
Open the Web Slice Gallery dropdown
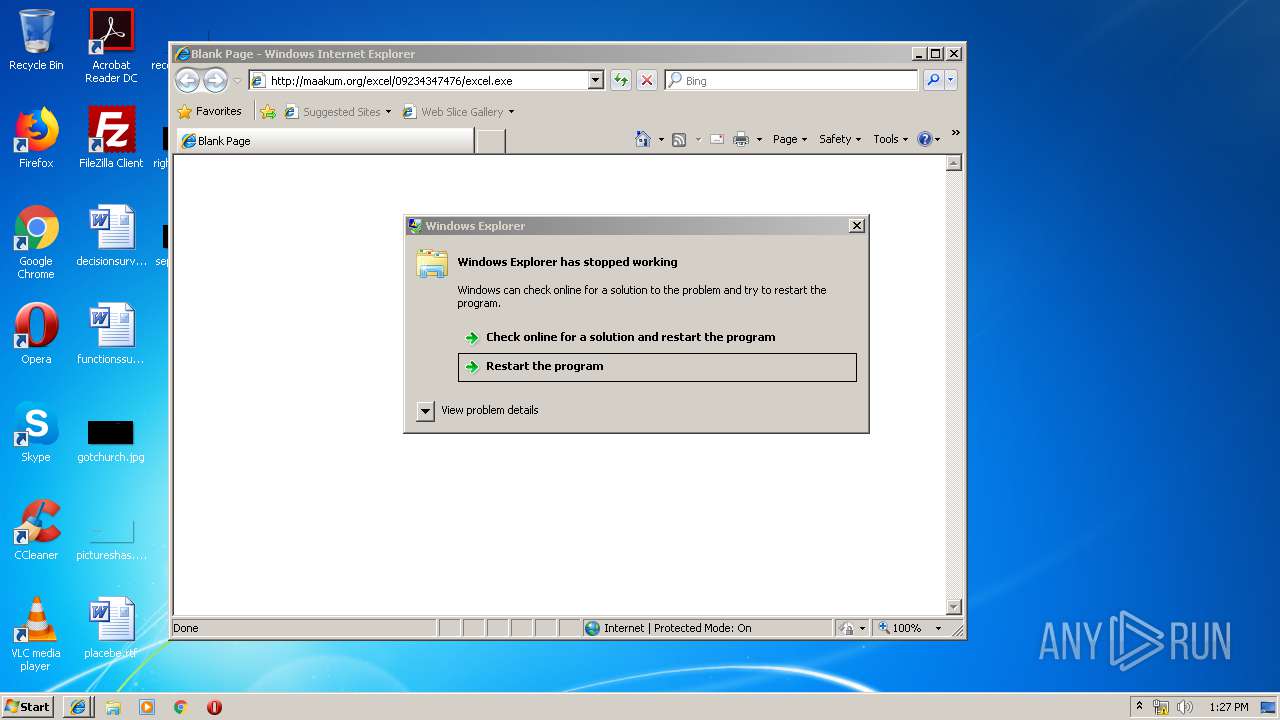pos(511,112)
